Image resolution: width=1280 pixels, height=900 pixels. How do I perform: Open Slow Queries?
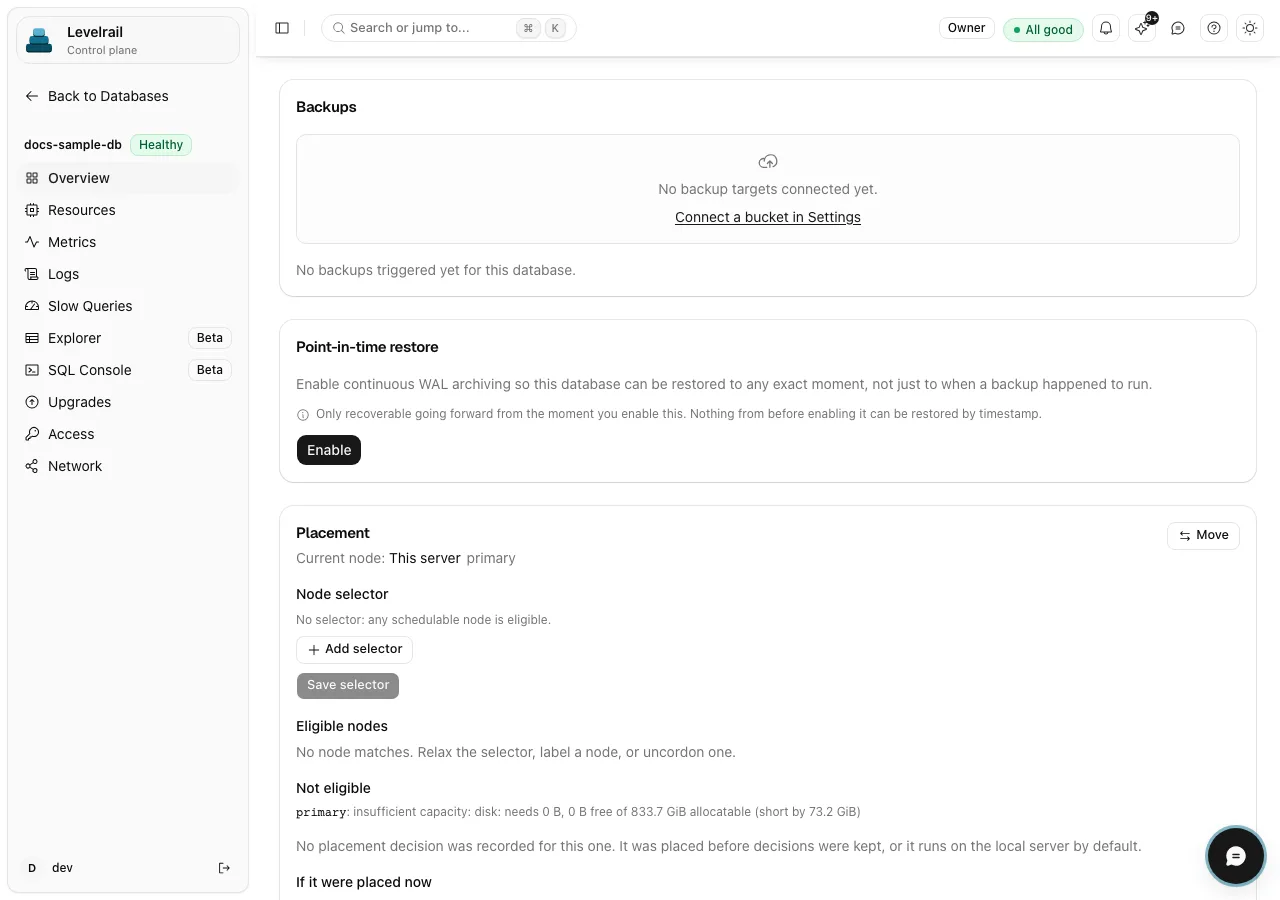pyautogui.click(x=128, y=306)
